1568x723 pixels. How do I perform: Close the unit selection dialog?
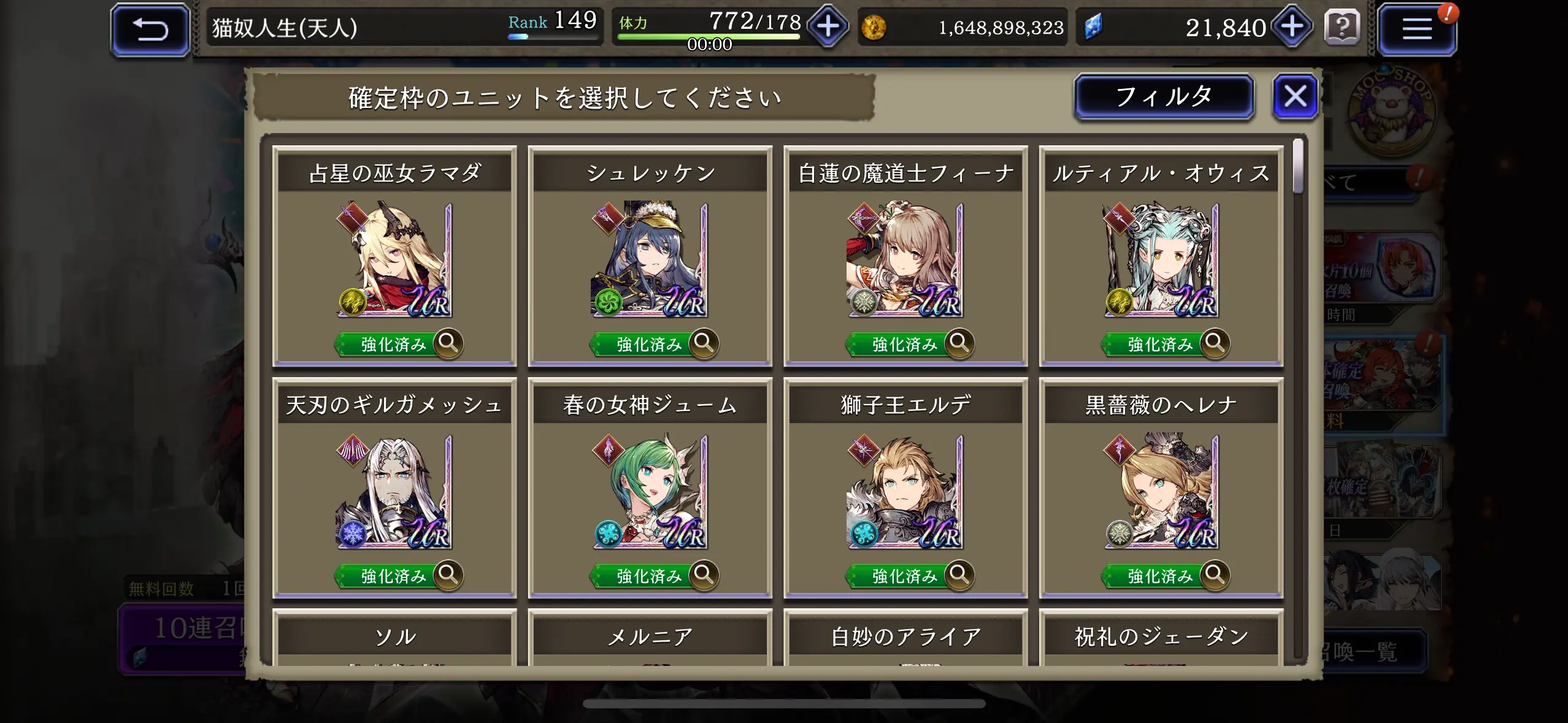click(1295, 96)
